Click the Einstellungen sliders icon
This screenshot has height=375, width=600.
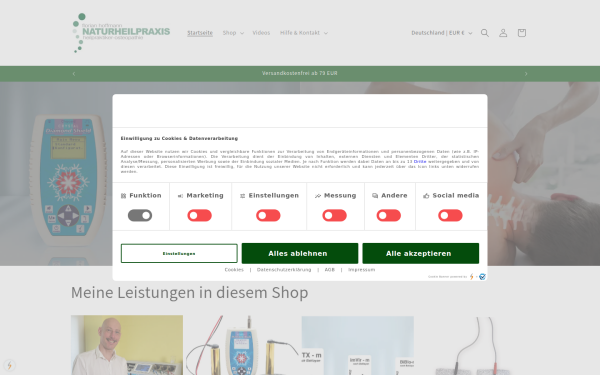[242, 196]
